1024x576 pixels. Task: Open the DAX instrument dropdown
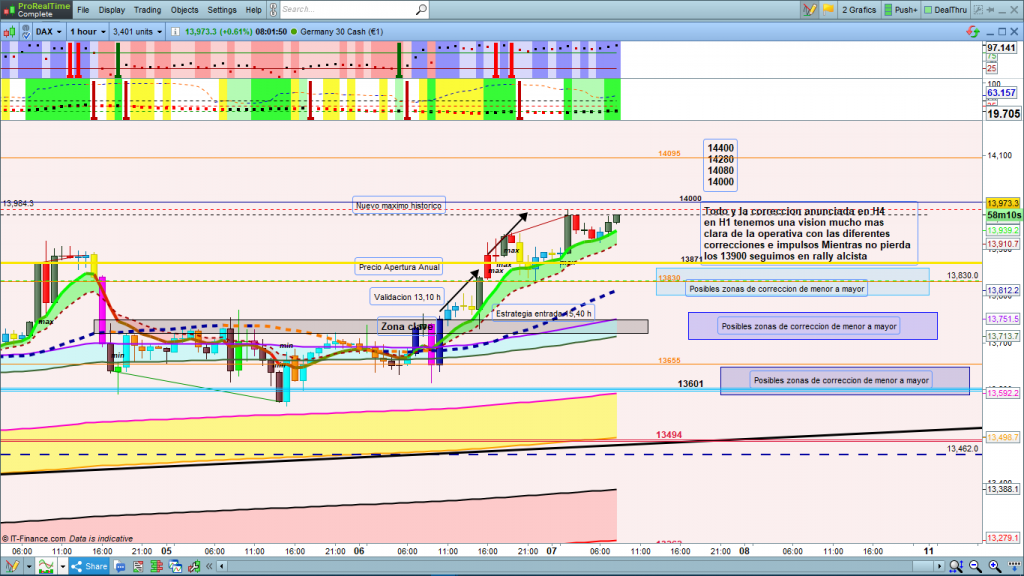tap(49, 31)
